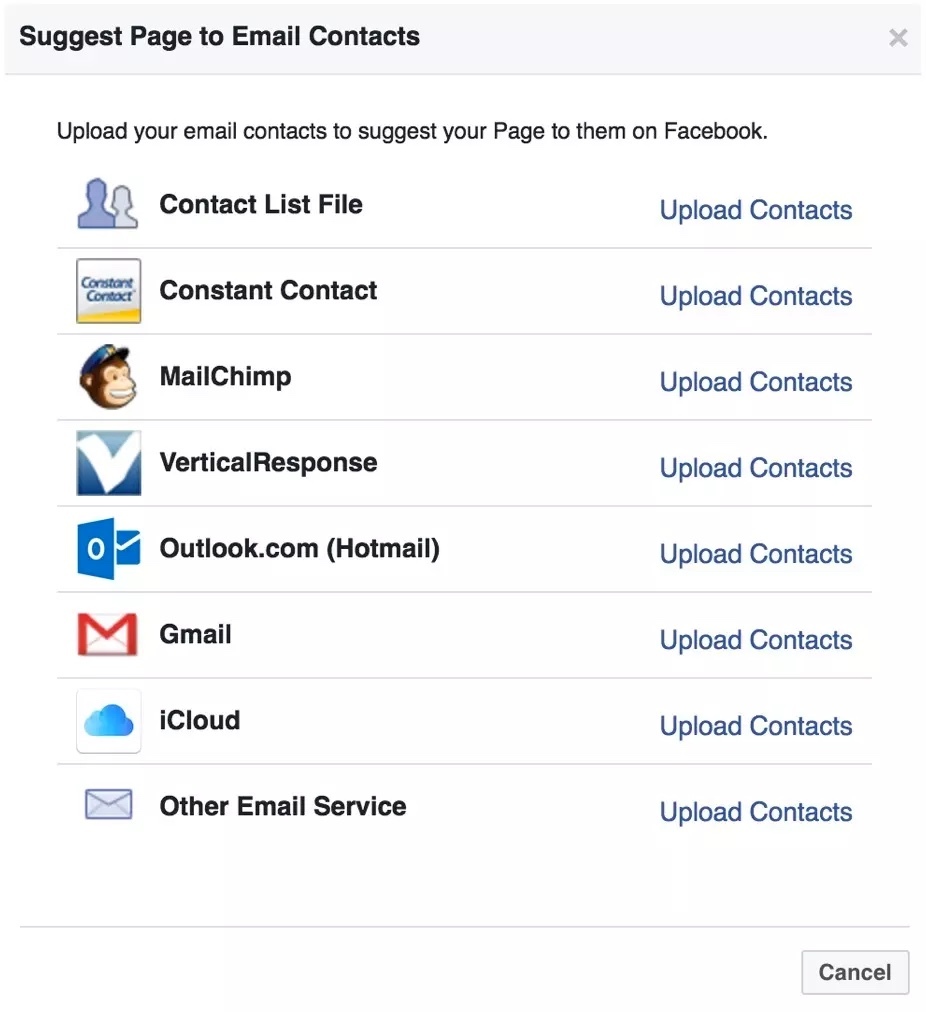Upload contacts from Constant Contact
The width and height of the screenshot is (926, 1012).
[x=756, y=296]
